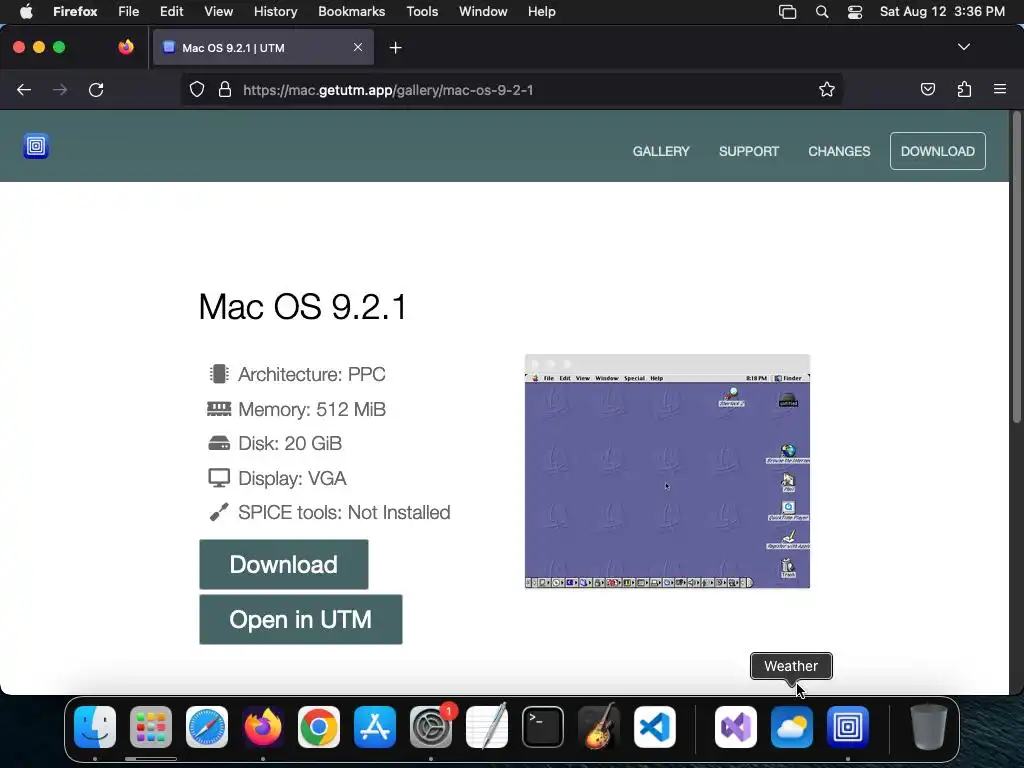Screen dimensions: 1024x768
Task: Click the Open in UTM button
Action: pos(301,619)
